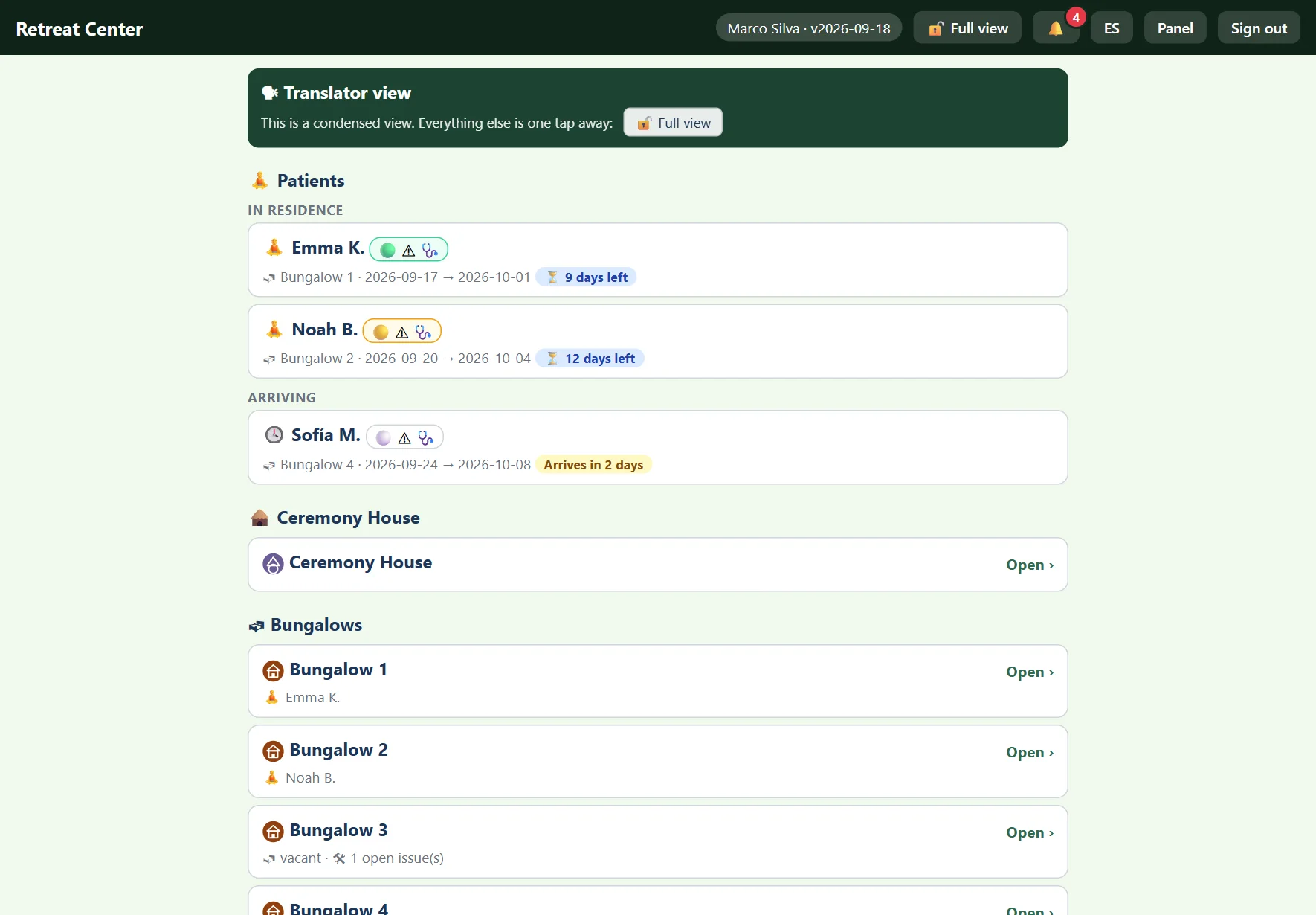
Task: Click the meditating person icon beside Noah B.
Action: [x=274, y=329]
